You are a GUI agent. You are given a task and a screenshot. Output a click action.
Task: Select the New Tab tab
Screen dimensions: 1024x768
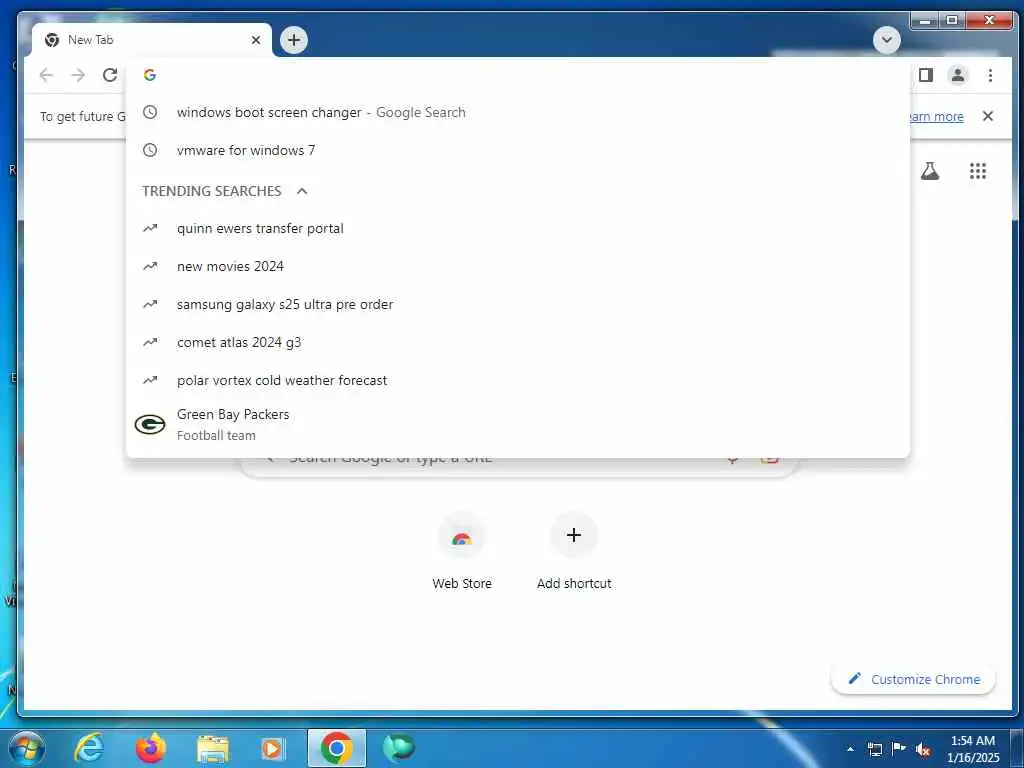click(x=152, y=40)
